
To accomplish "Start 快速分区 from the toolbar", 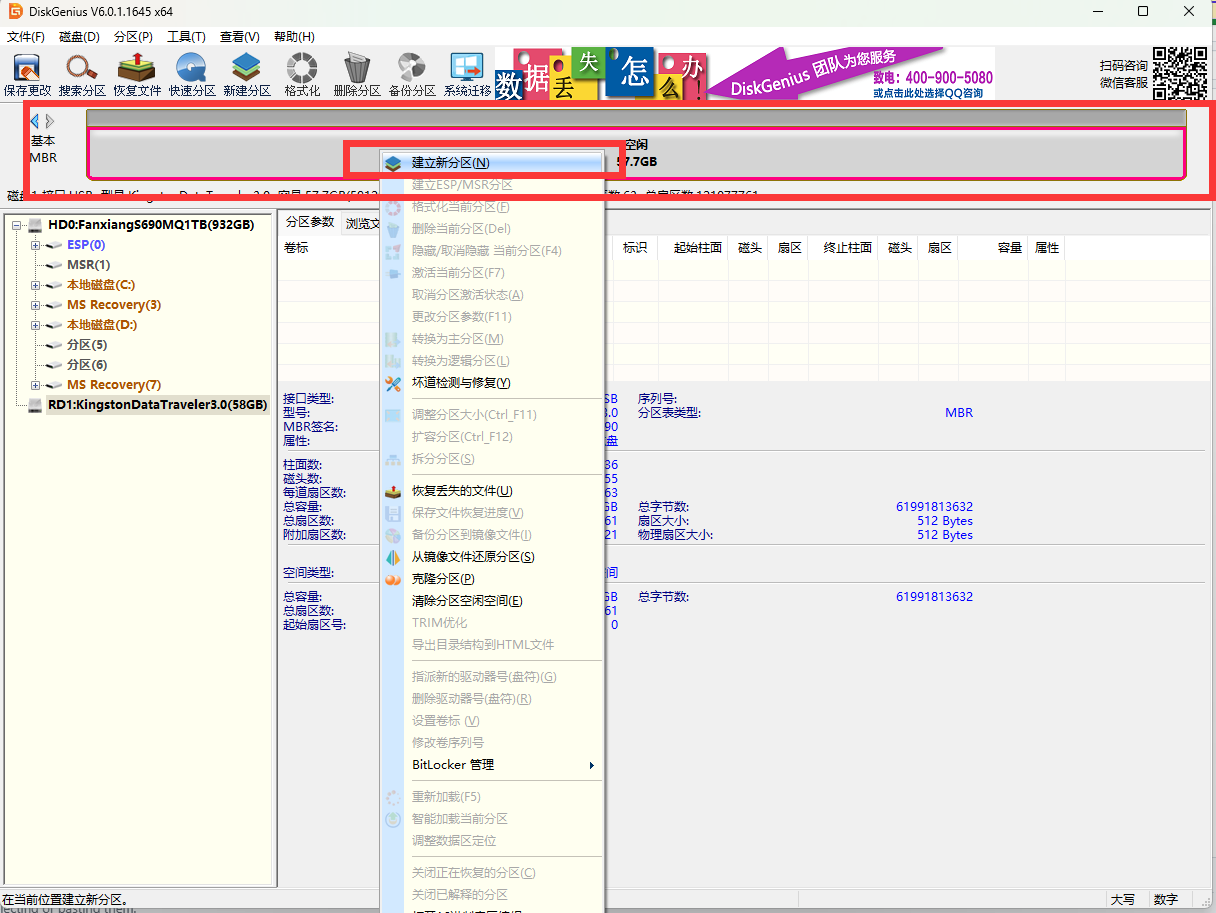I will 192,75.
